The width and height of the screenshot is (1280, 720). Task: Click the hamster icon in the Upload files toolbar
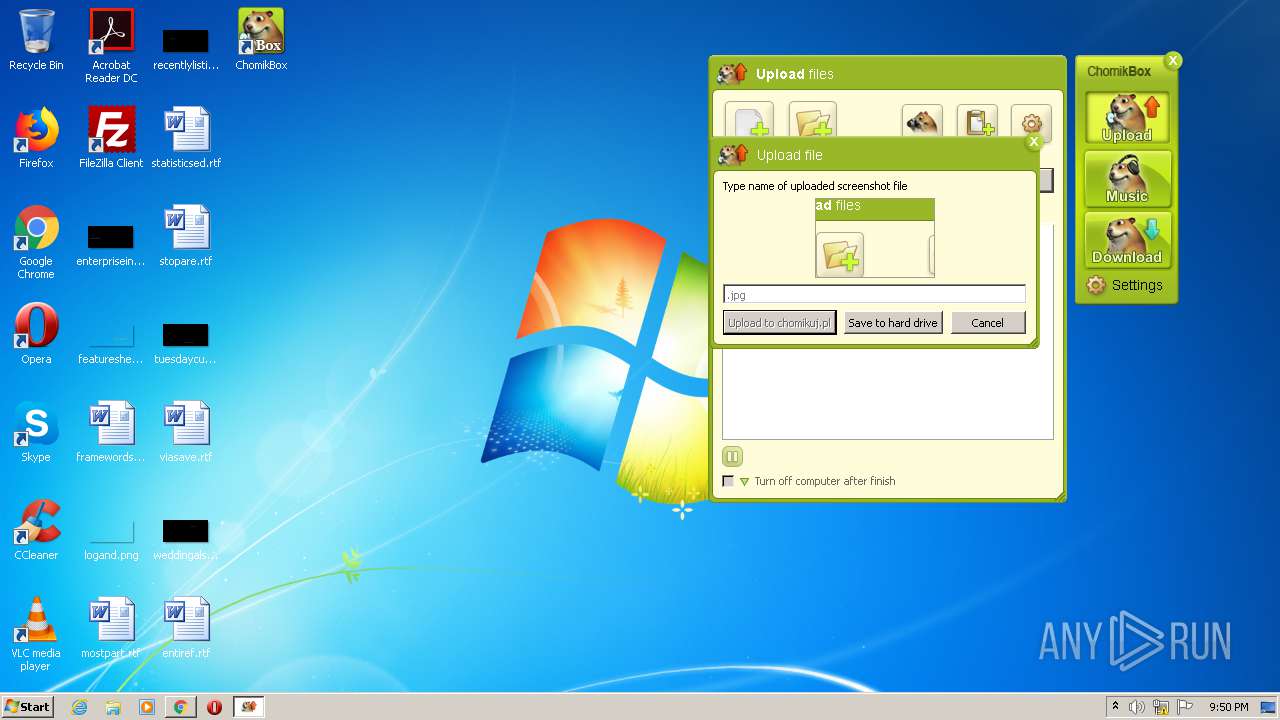922,122
